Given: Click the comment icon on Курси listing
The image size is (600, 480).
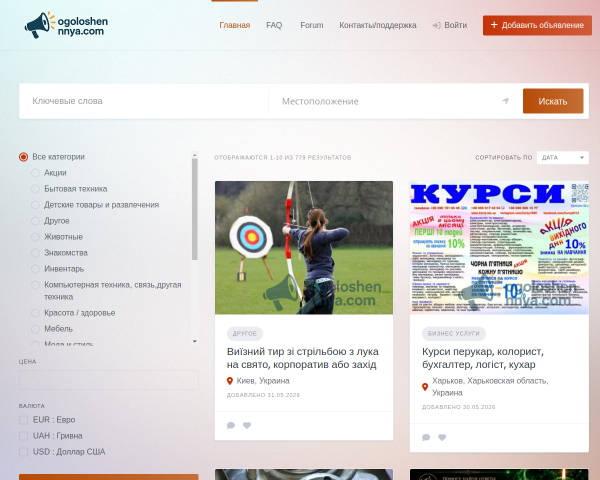Looking at the screenshot, I should (426, 438).
